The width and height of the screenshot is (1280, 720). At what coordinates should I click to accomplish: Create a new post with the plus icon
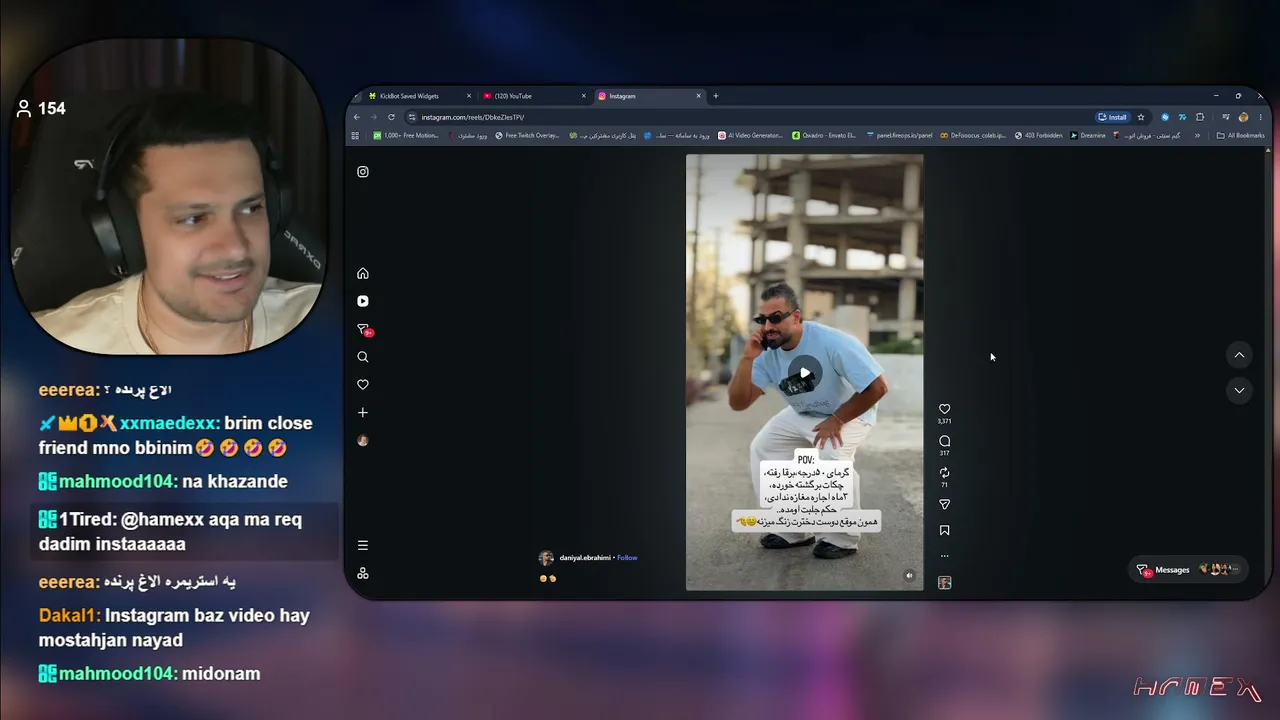click(x=363, y=413)
